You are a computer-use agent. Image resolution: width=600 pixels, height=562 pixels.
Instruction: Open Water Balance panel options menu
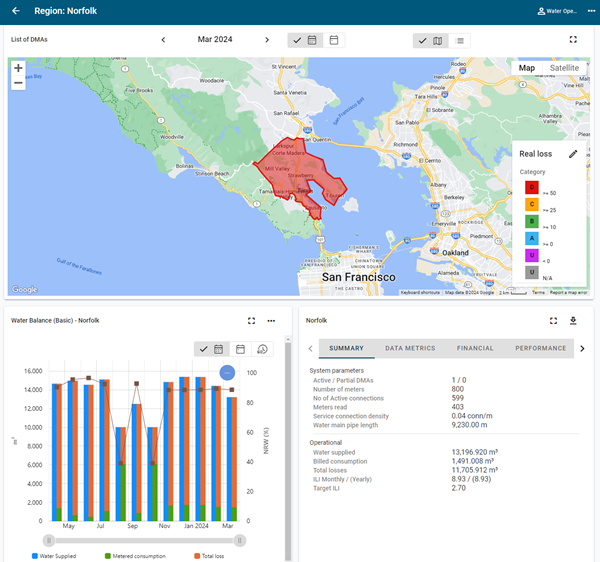271,321
